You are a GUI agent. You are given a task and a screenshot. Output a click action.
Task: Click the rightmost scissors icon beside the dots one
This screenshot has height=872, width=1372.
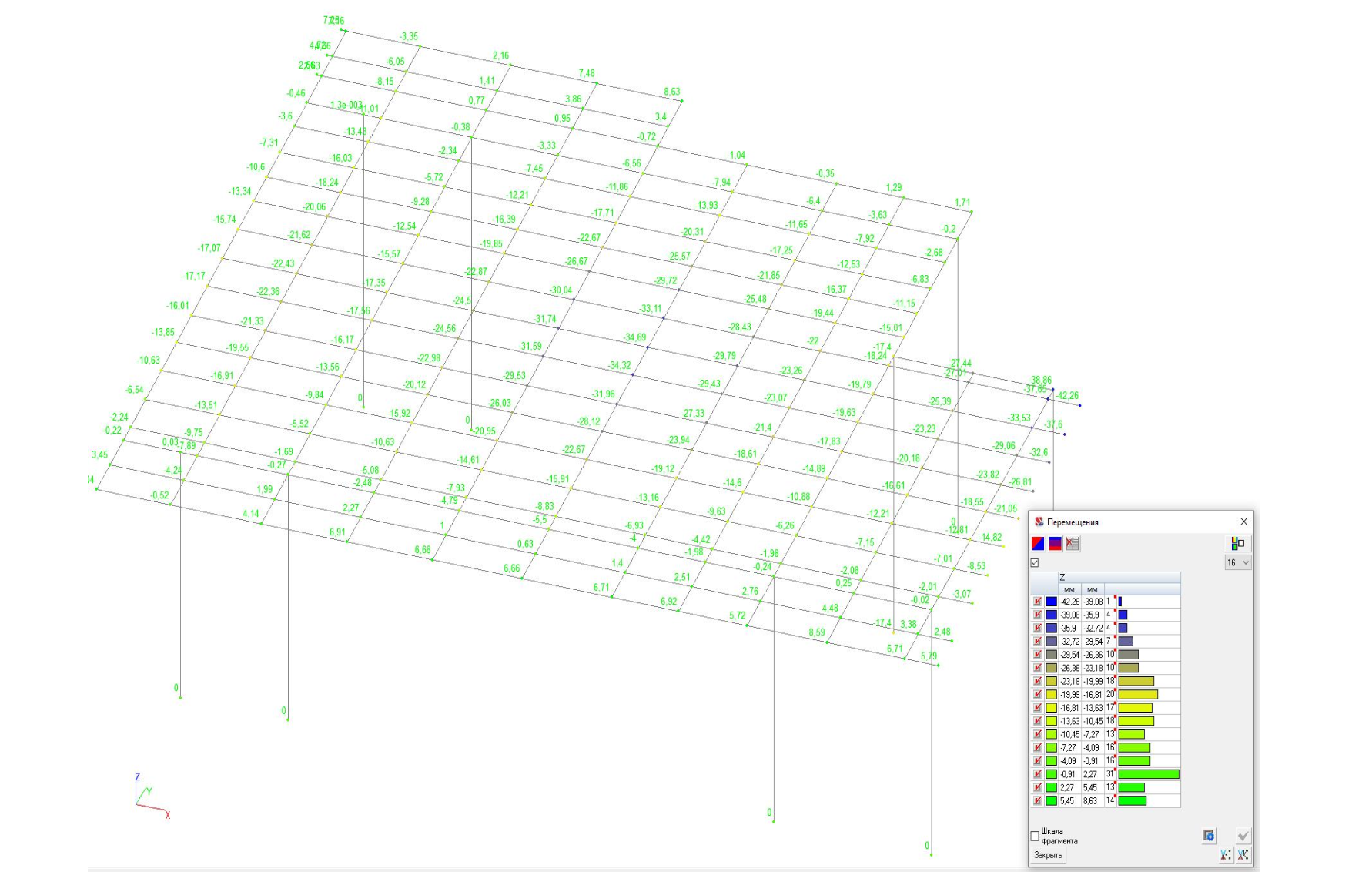(x=1243, y=854)
